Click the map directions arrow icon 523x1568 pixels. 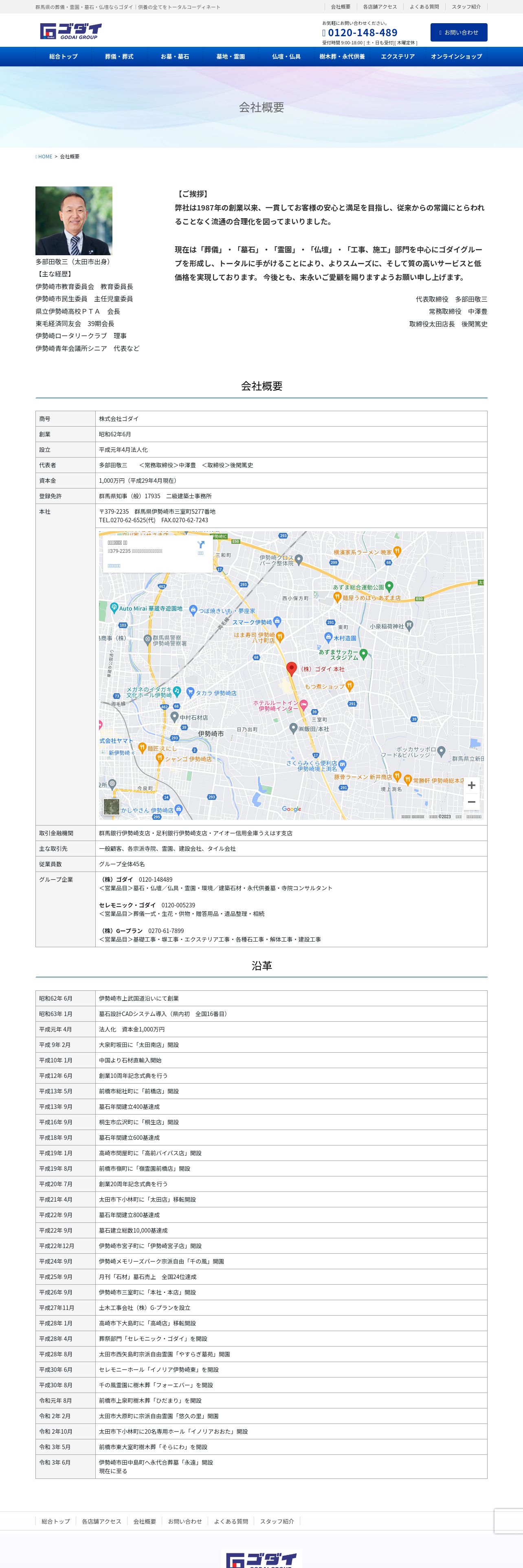[201, 545]
